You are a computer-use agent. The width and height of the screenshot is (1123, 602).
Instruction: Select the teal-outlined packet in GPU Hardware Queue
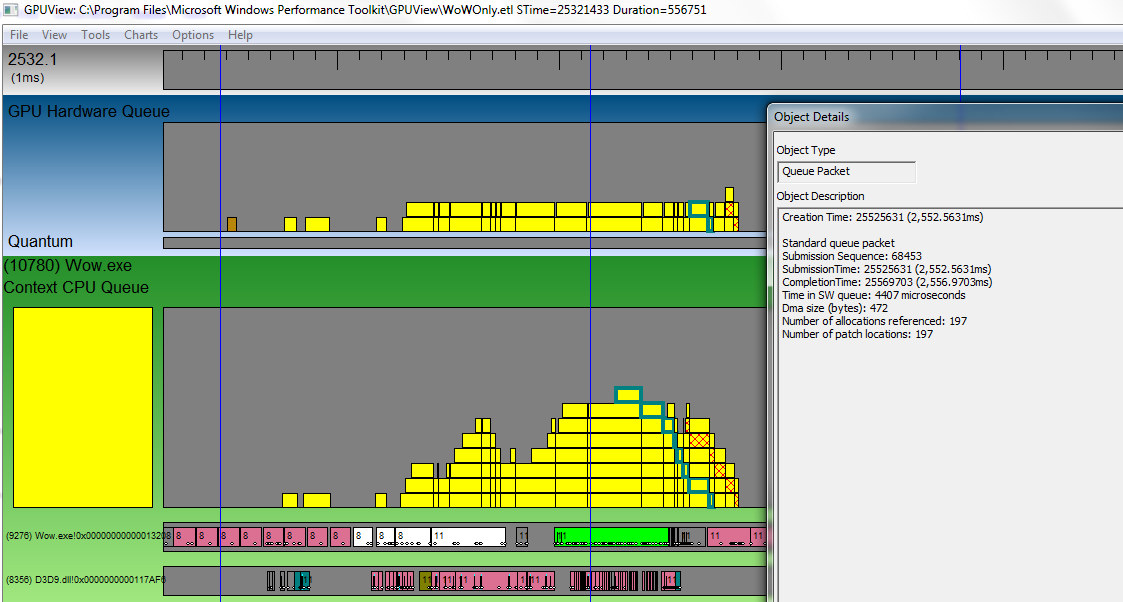pyautogui.click(x=698, y=208)
